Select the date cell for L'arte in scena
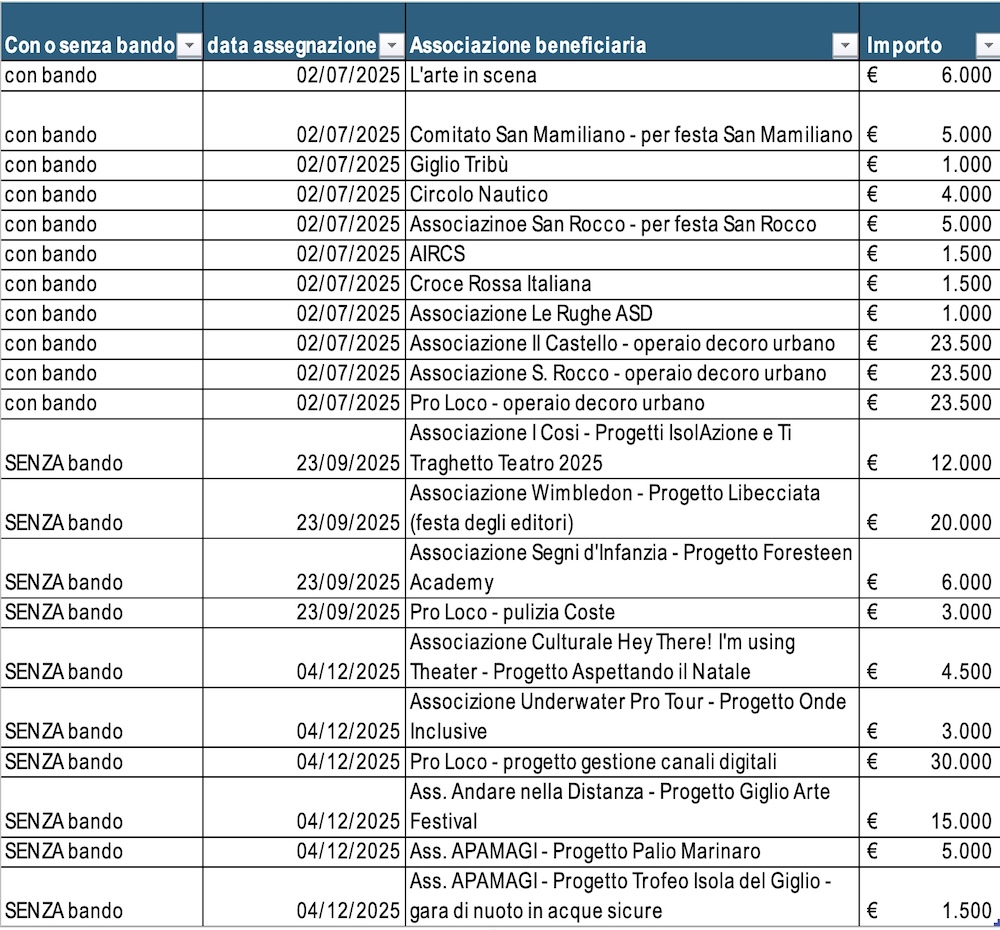The image size is (1000, 930). point(348,75)
